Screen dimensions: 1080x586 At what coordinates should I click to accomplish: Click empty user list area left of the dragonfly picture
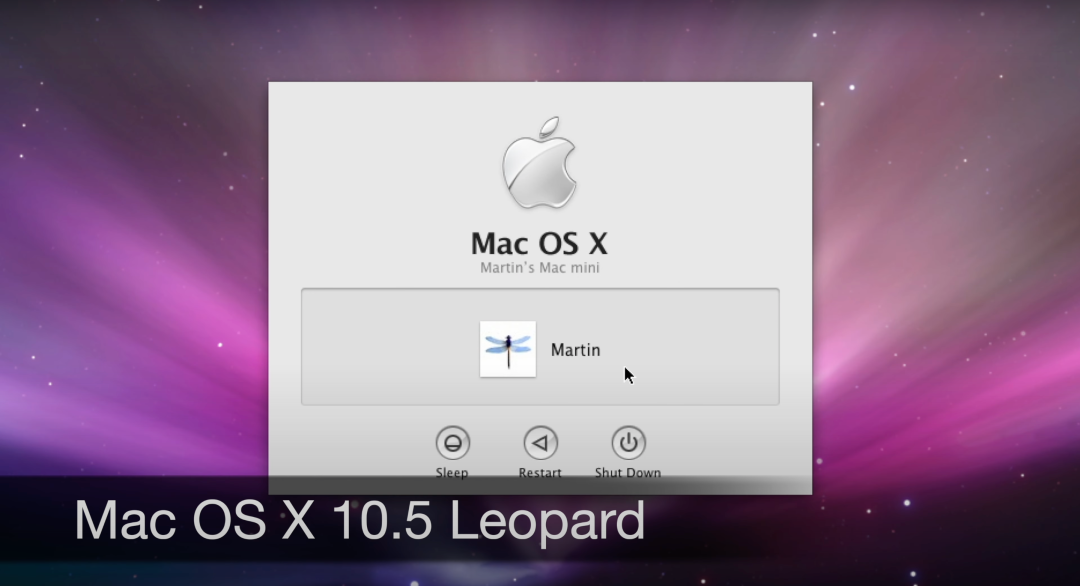[x=389, y=347]
